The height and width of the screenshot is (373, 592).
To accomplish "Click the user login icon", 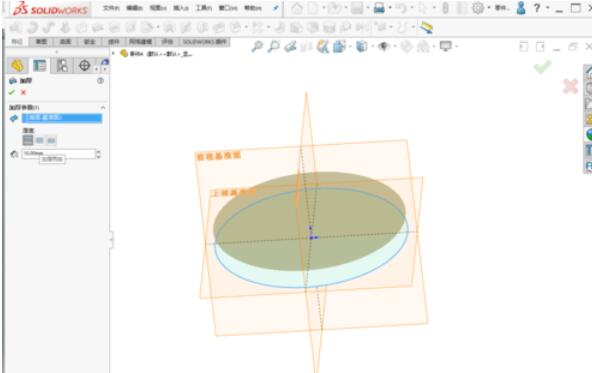I will point(521,8).
